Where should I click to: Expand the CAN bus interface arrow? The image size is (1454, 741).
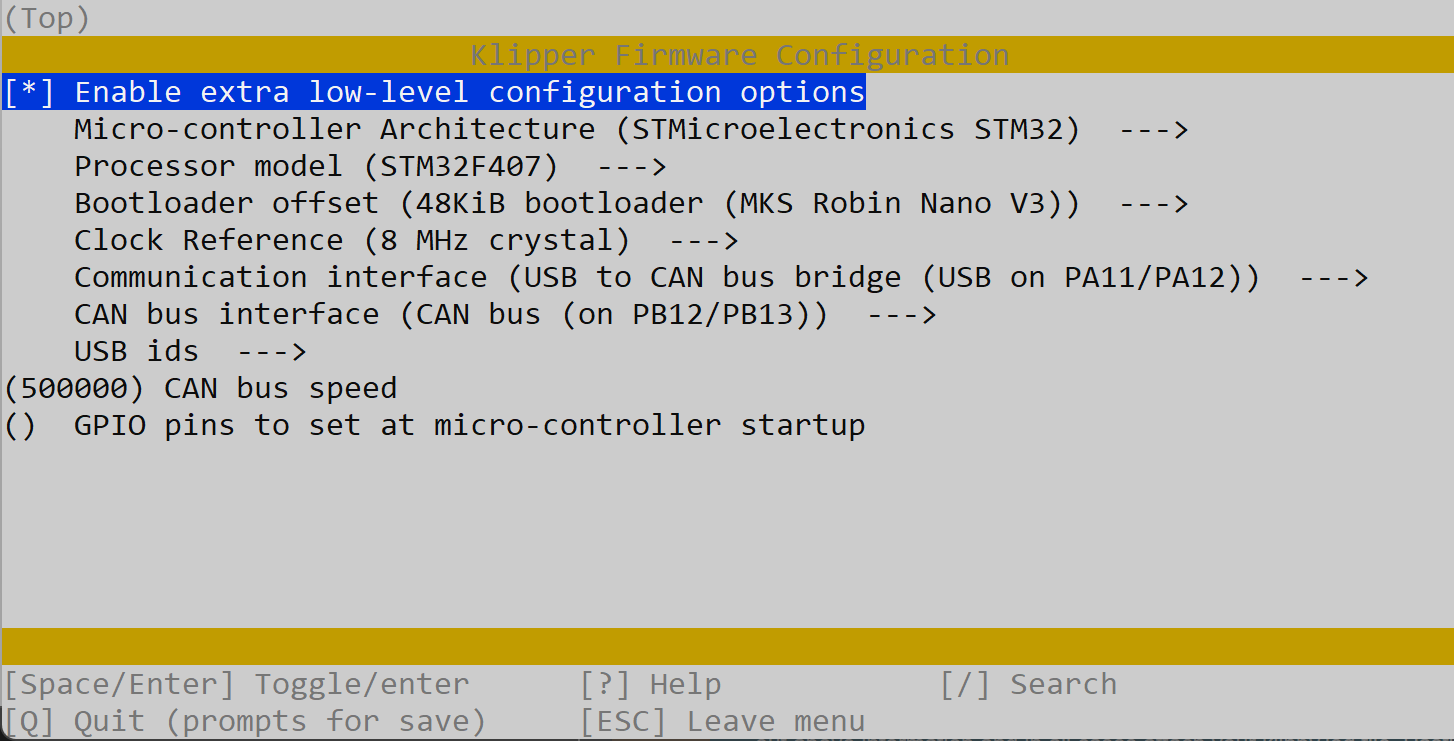901,315
